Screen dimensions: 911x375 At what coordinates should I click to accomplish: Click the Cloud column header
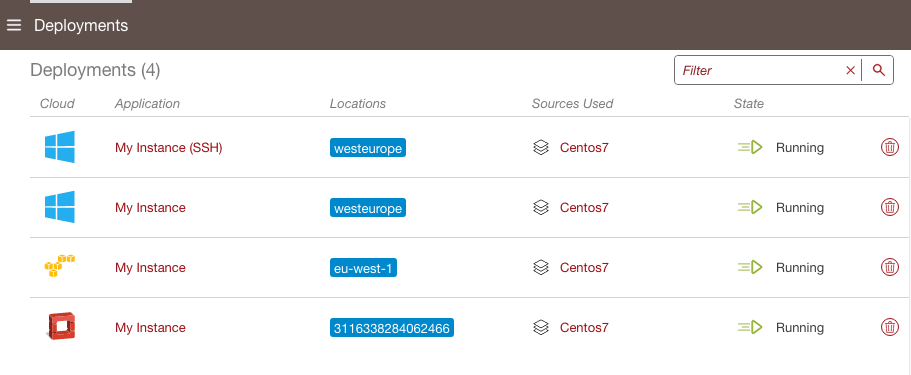coord(57,103)
